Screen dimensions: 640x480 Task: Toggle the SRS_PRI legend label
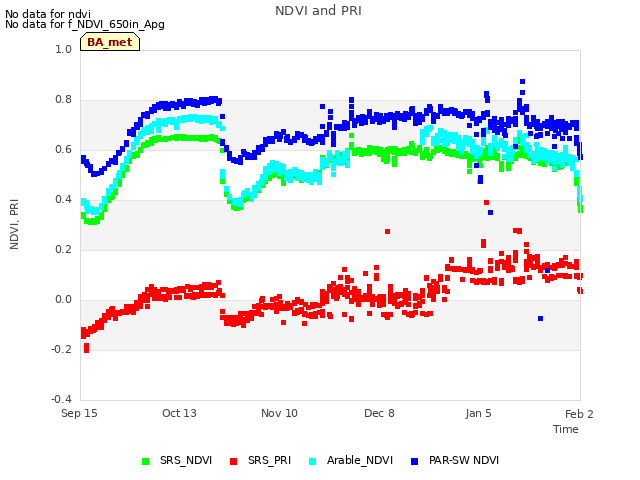tap(269, 460)
